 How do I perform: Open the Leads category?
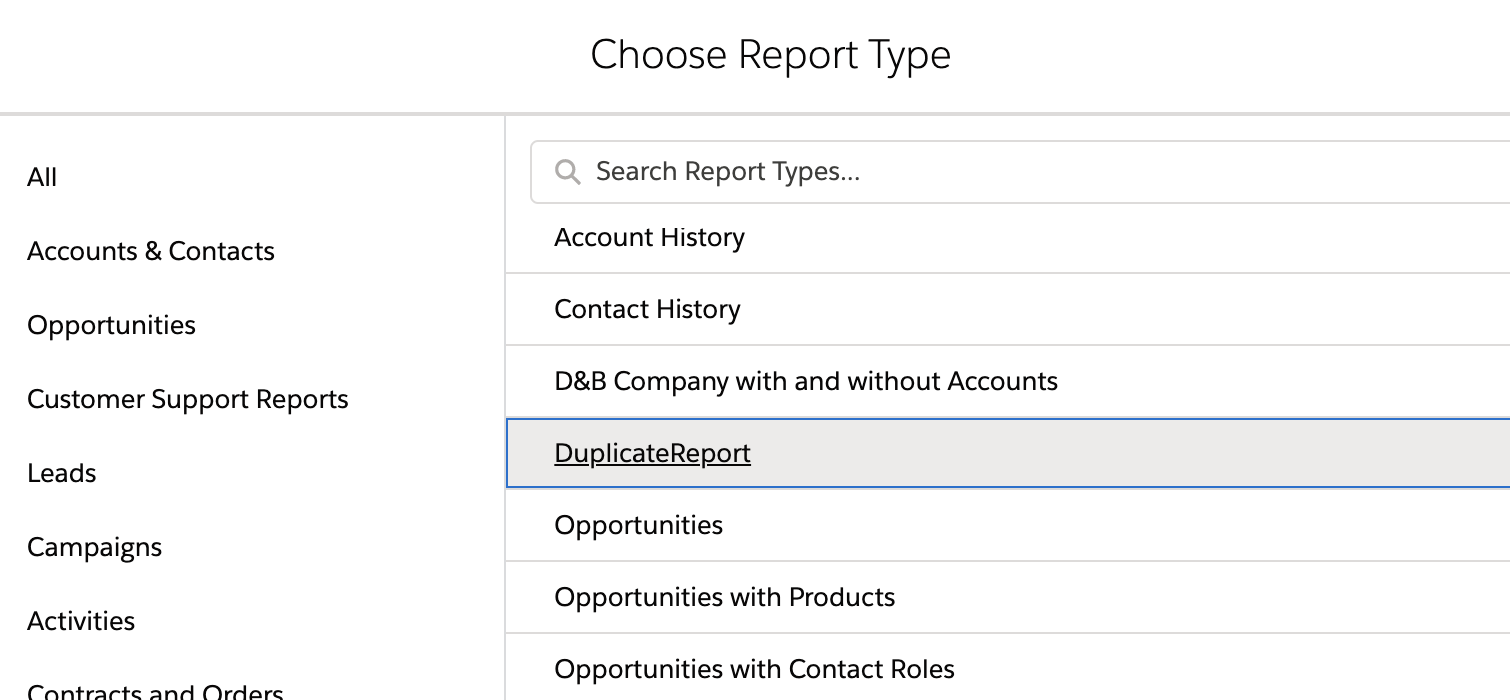pos(62,473)
